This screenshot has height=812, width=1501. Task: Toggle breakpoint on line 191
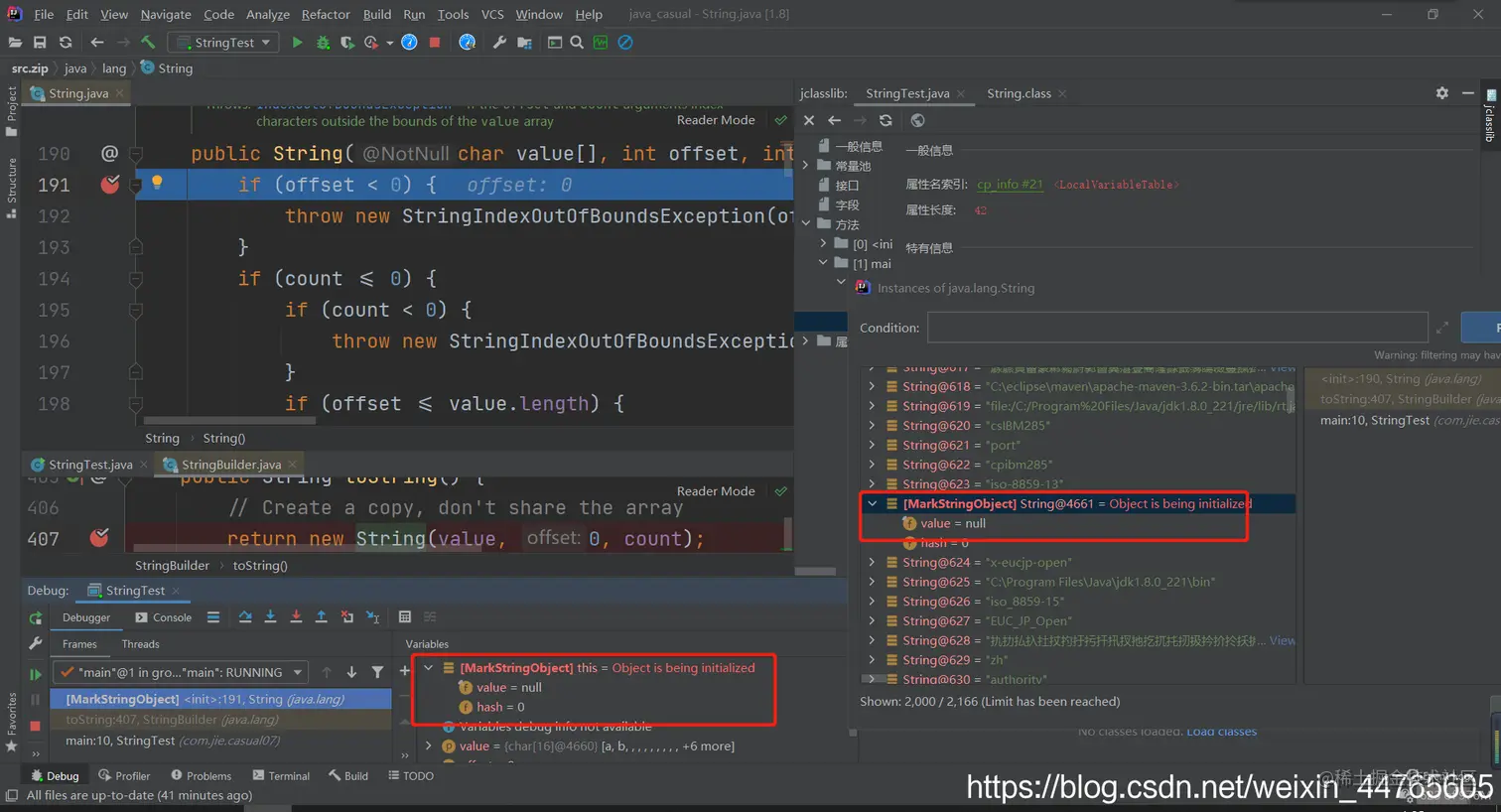pos(110,184)
